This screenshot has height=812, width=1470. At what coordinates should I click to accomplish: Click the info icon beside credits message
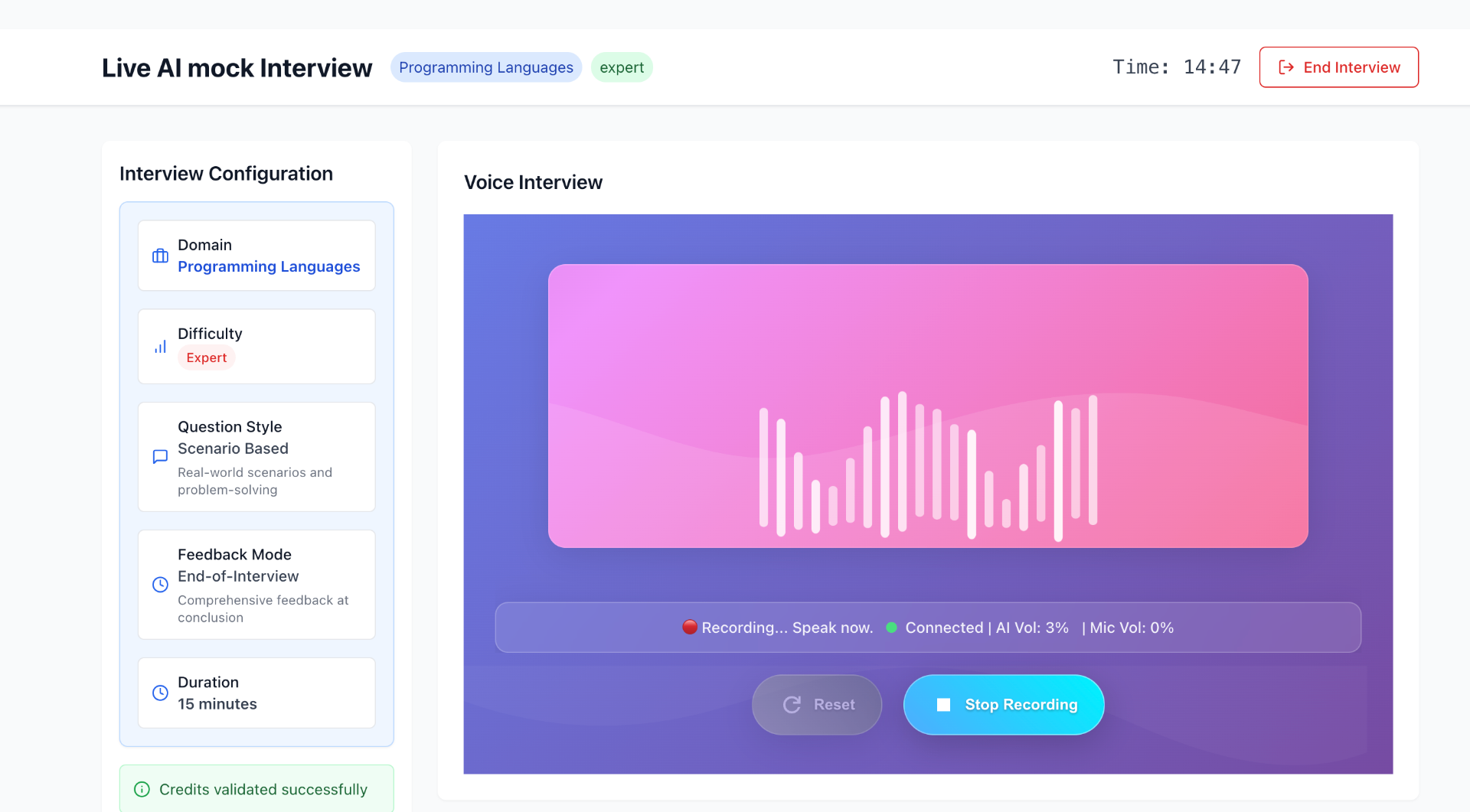tap(141, 789)
